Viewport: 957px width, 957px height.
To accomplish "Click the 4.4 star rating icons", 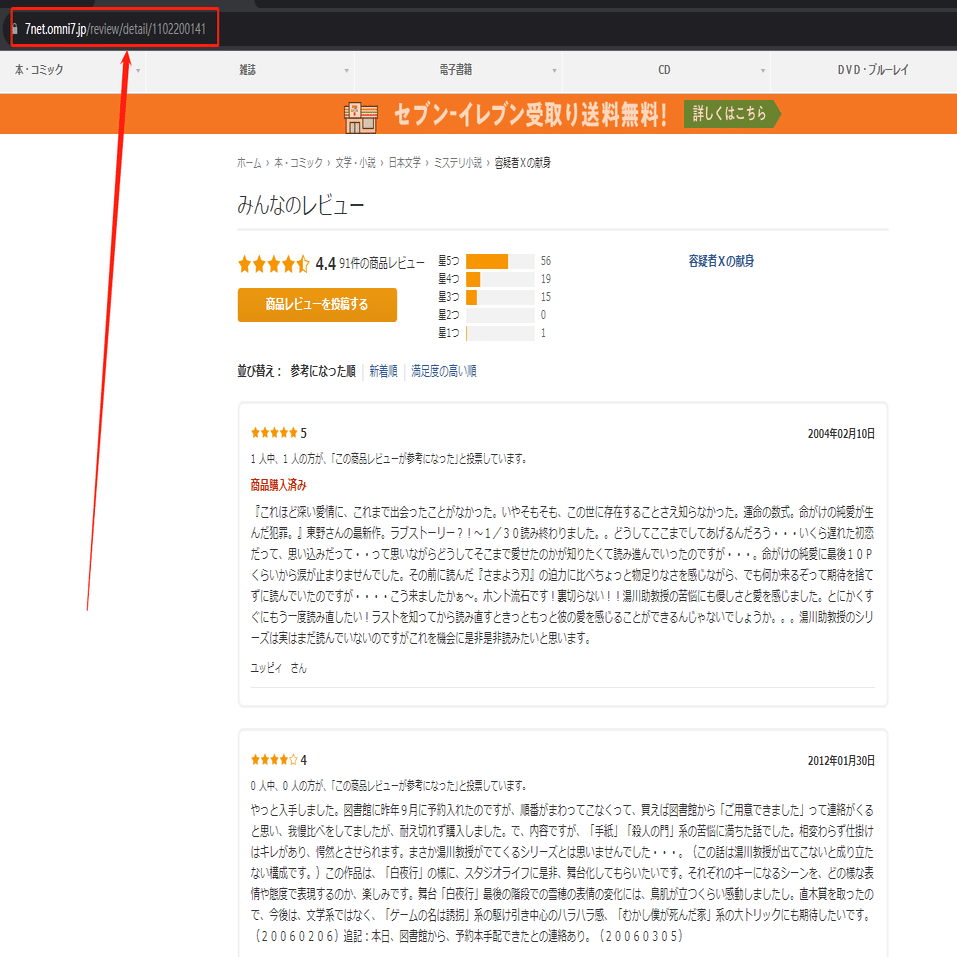I will 273,264.
